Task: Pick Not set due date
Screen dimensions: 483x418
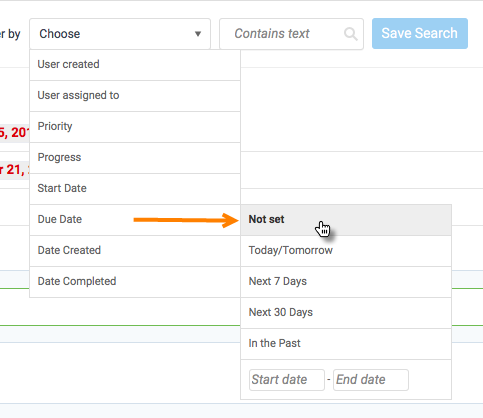Action: pos(346,220)
